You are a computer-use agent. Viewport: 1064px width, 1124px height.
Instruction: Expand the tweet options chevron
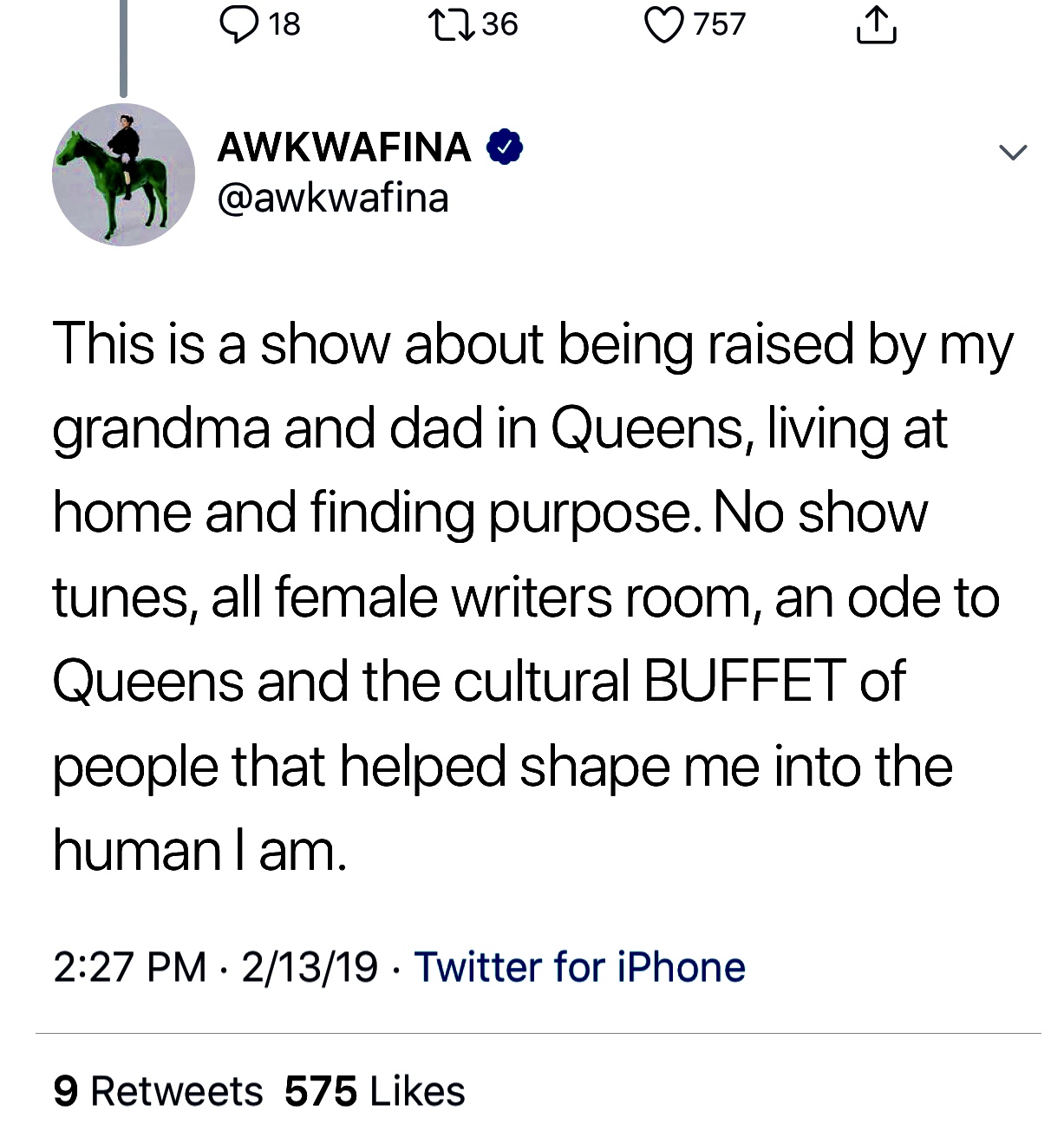(1012, 153)
